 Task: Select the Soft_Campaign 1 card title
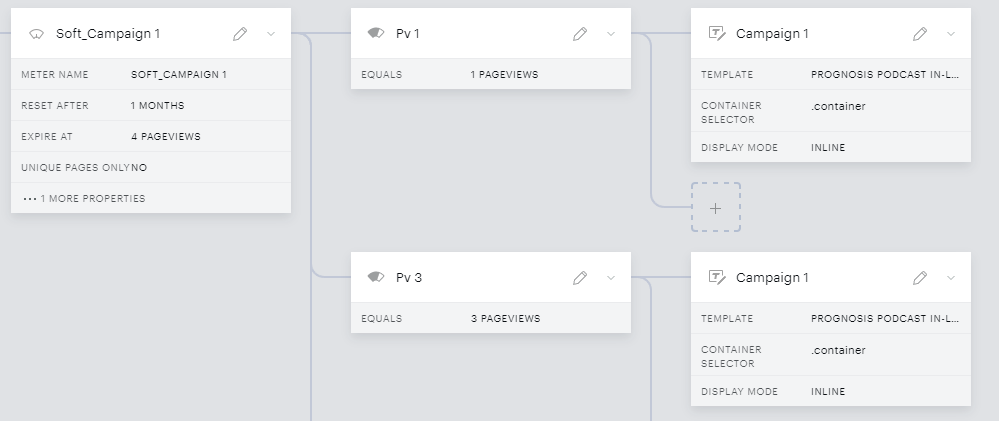point(108,34)
